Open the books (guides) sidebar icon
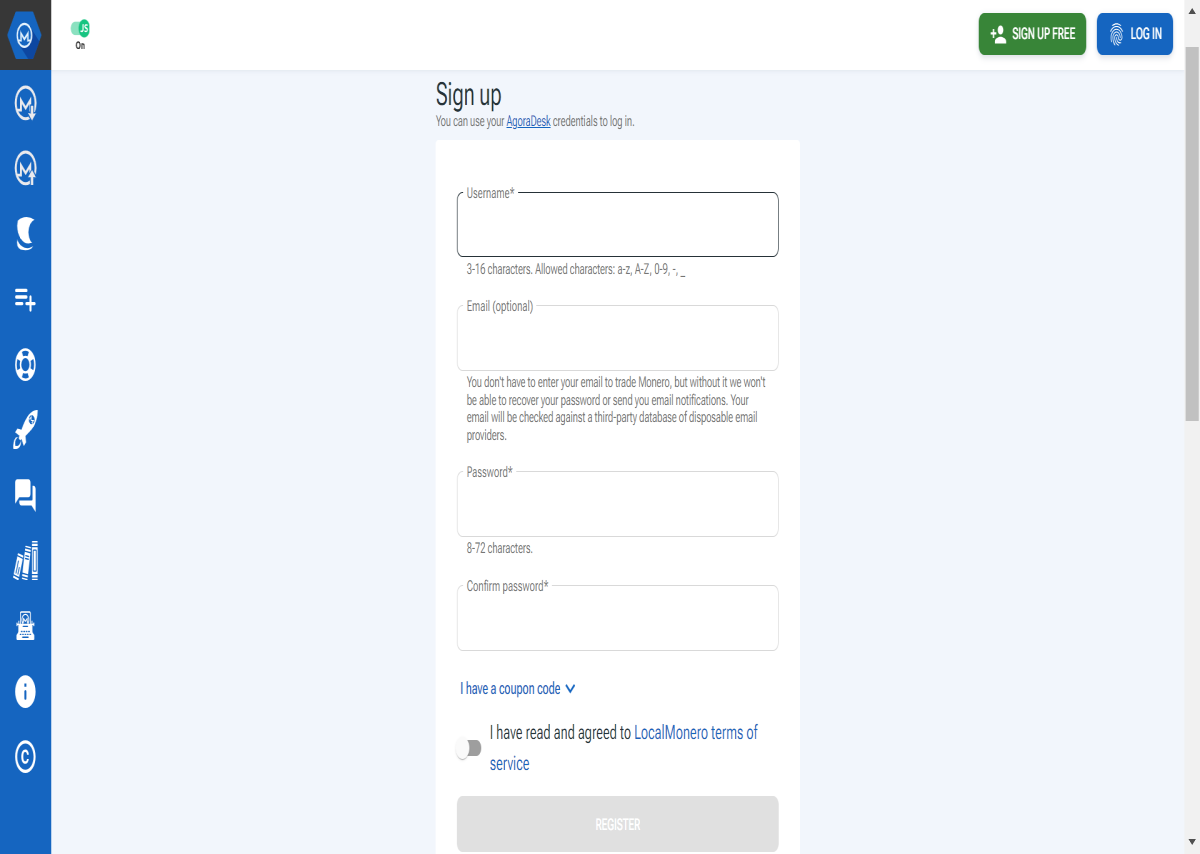Image resolution: width=1200 pixels, height=854 pixels. coord(26,560)
